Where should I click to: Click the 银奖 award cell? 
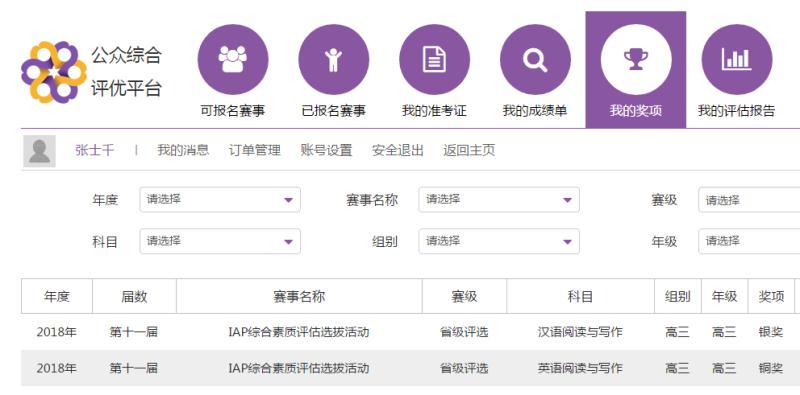click(771, 332)
